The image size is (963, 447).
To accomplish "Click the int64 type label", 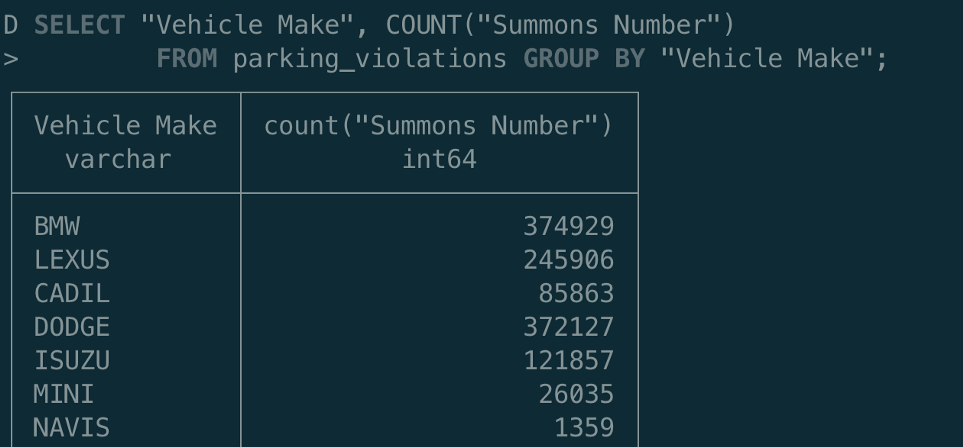I will (439, 160).
